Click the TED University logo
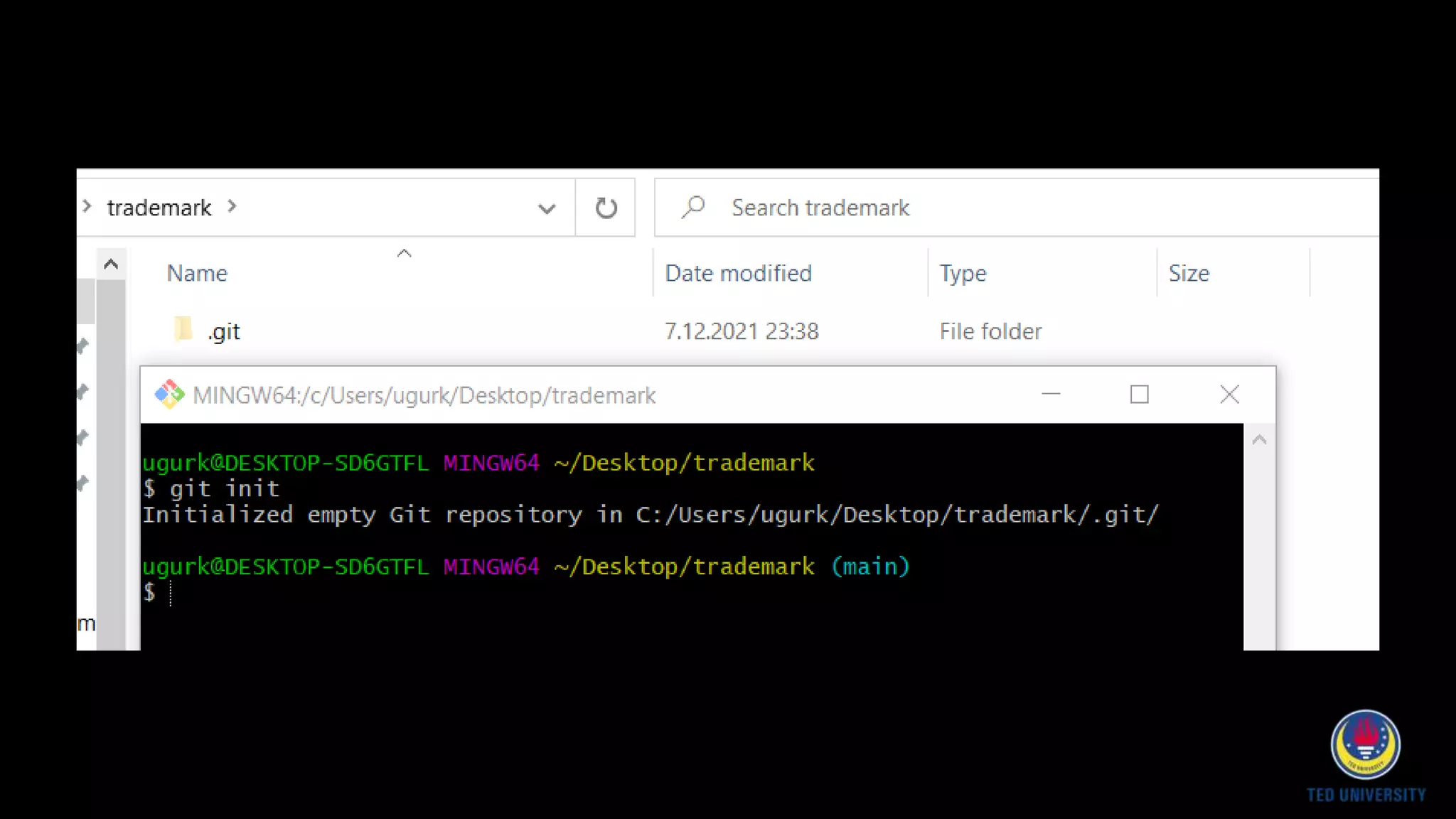The height and width of the screenshot is (819, 1456). [x=1365, y=745]
